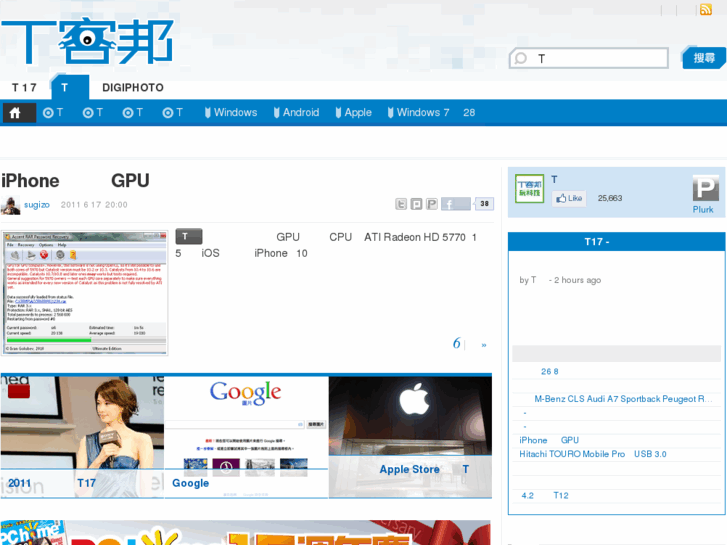
Task: Open sidebar iPhone GPU link
Action: pyautogui.click(x=549, y=440)
